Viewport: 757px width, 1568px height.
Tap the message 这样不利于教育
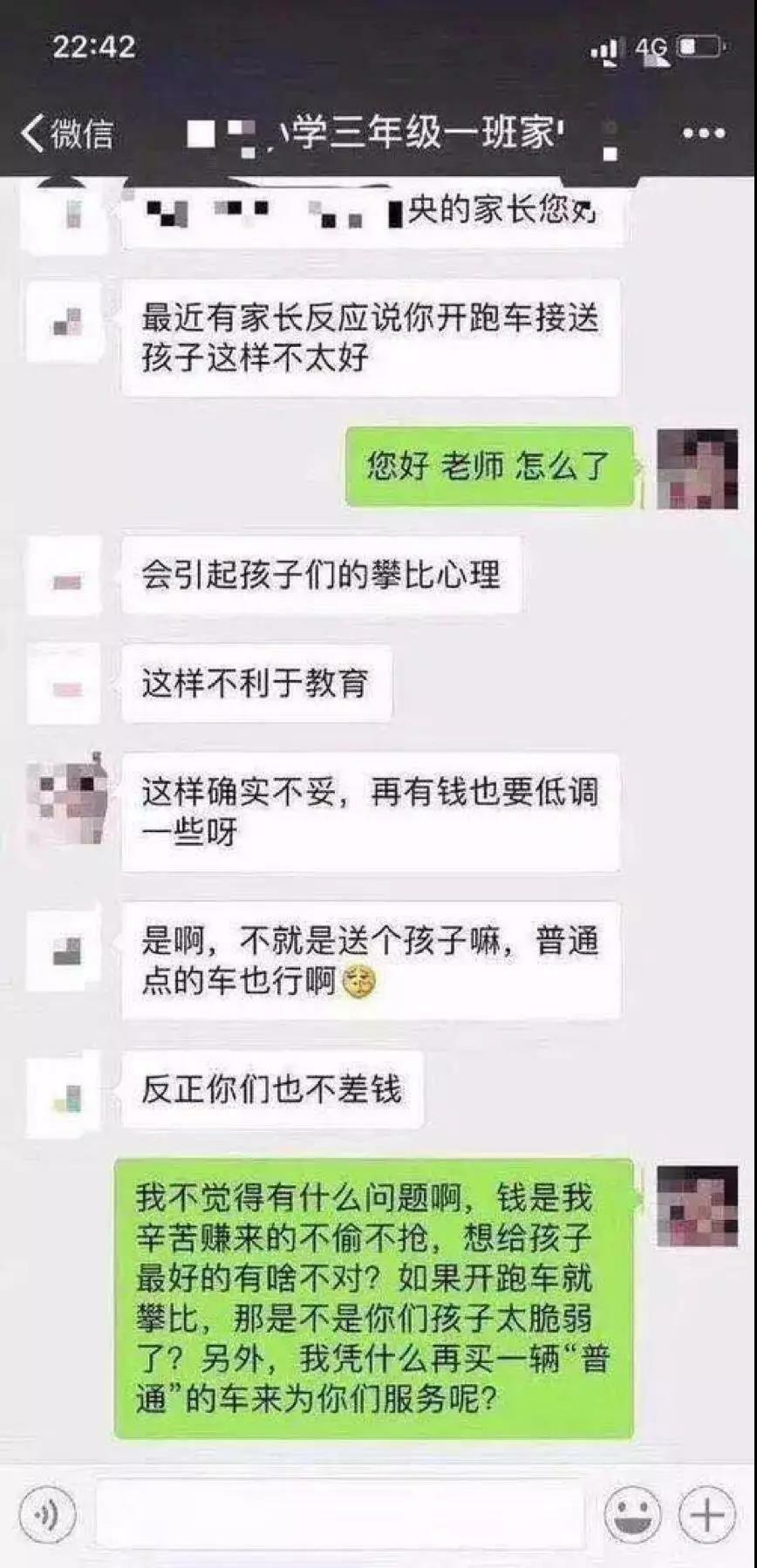tap(256, 683)
